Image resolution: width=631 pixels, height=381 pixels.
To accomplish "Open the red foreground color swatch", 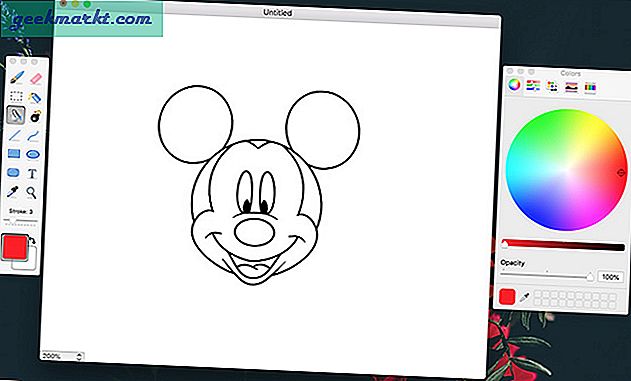I will 14,247.
